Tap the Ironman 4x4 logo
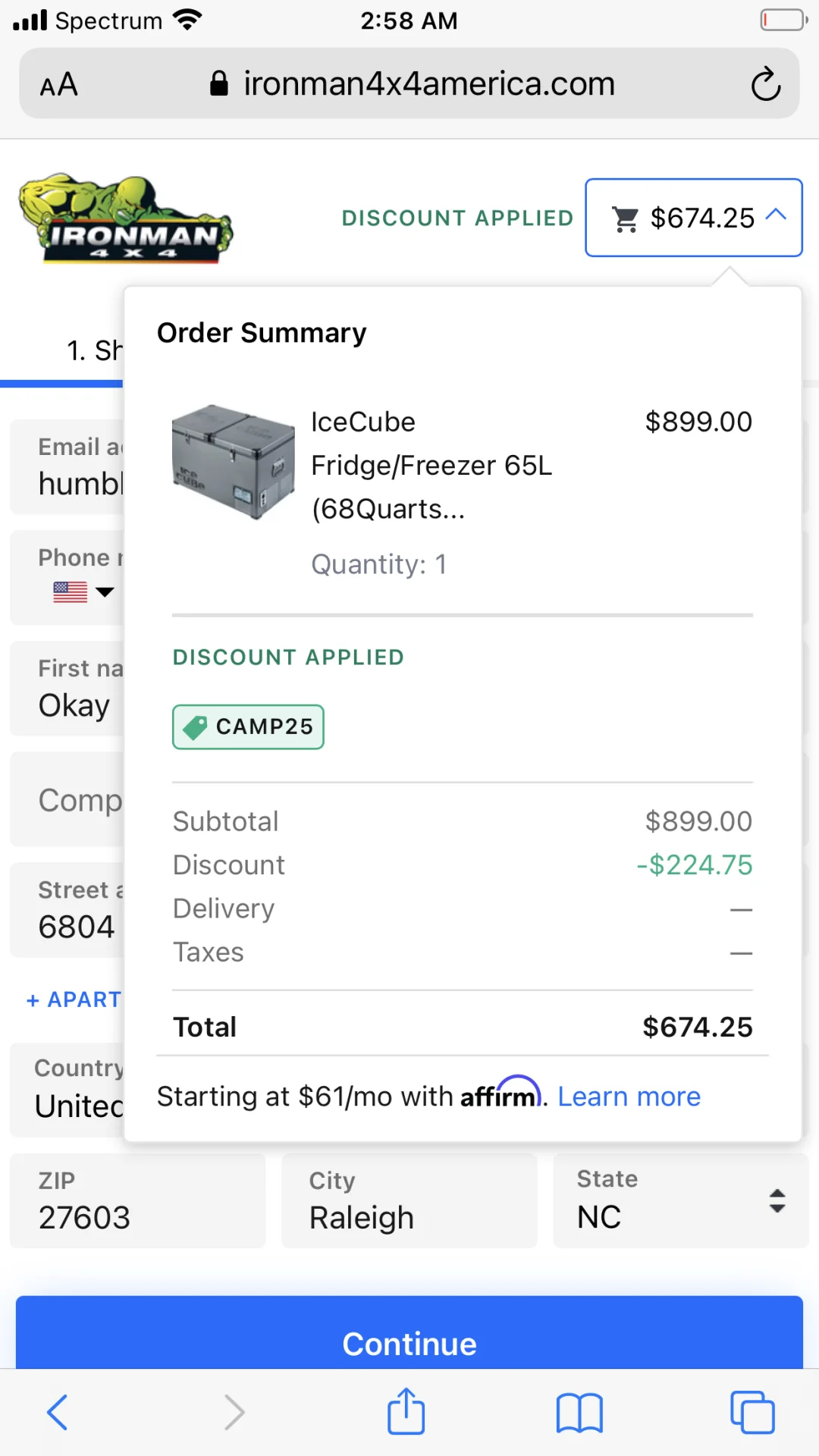 click(x=126, y=220)
